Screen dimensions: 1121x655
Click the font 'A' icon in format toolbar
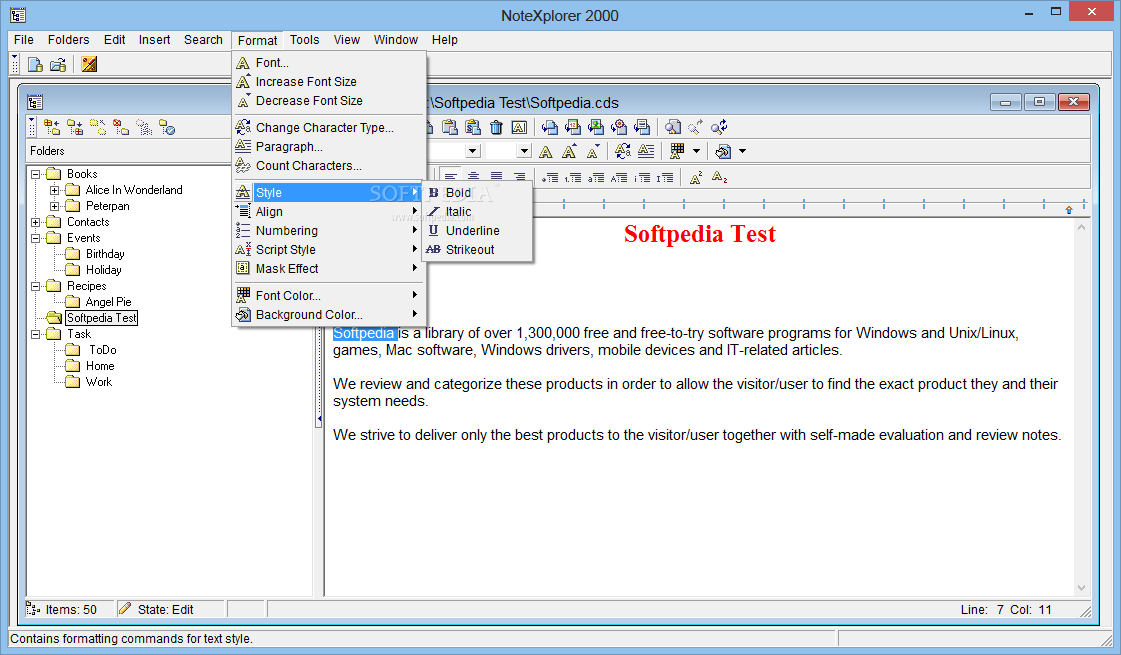(546, 152)
